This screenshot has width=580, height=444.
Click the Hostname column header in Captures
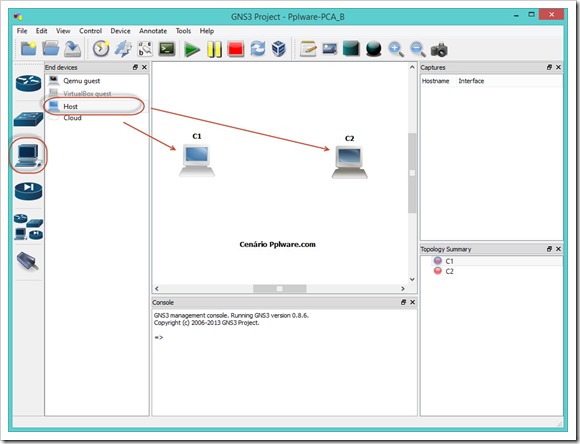click(435, 81)
